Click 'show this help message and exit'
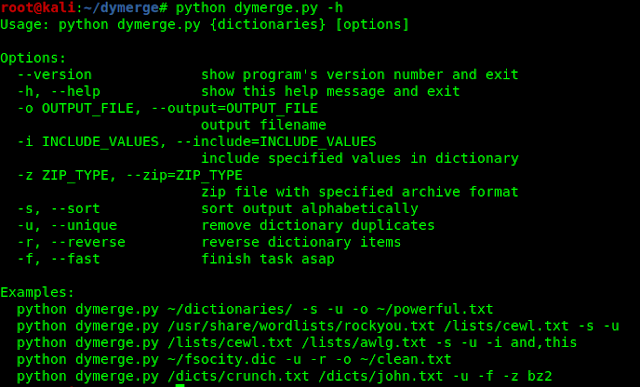 330,91
